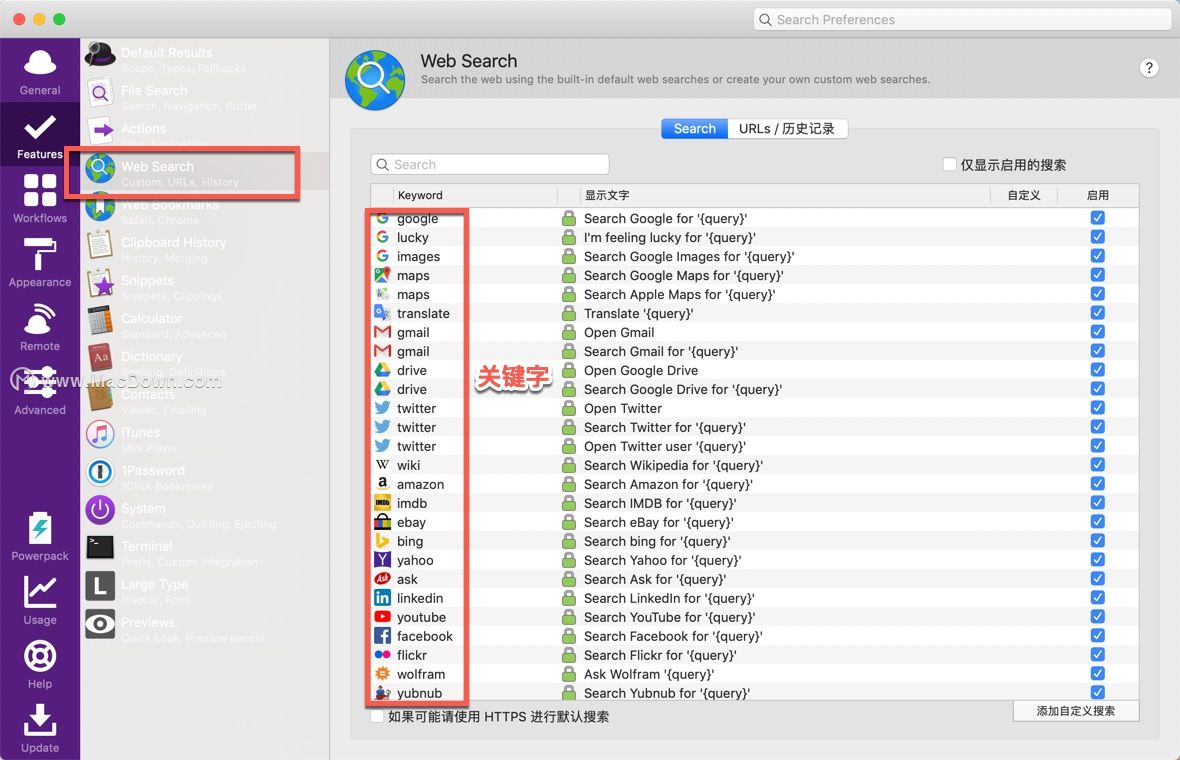Select the Features section checkmark icon

[x=40, y=128]
